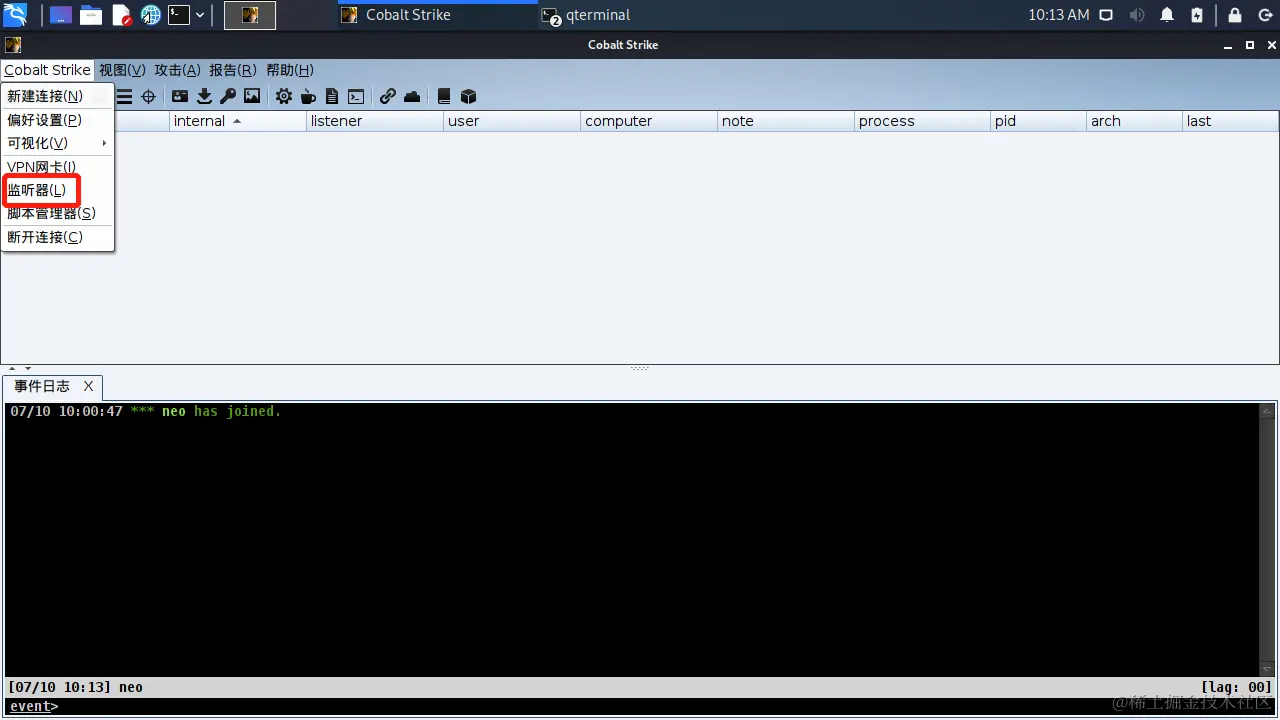Open the Cobalt Strike menu
The width and height of the screenshot is (1280, 720).
47,70
